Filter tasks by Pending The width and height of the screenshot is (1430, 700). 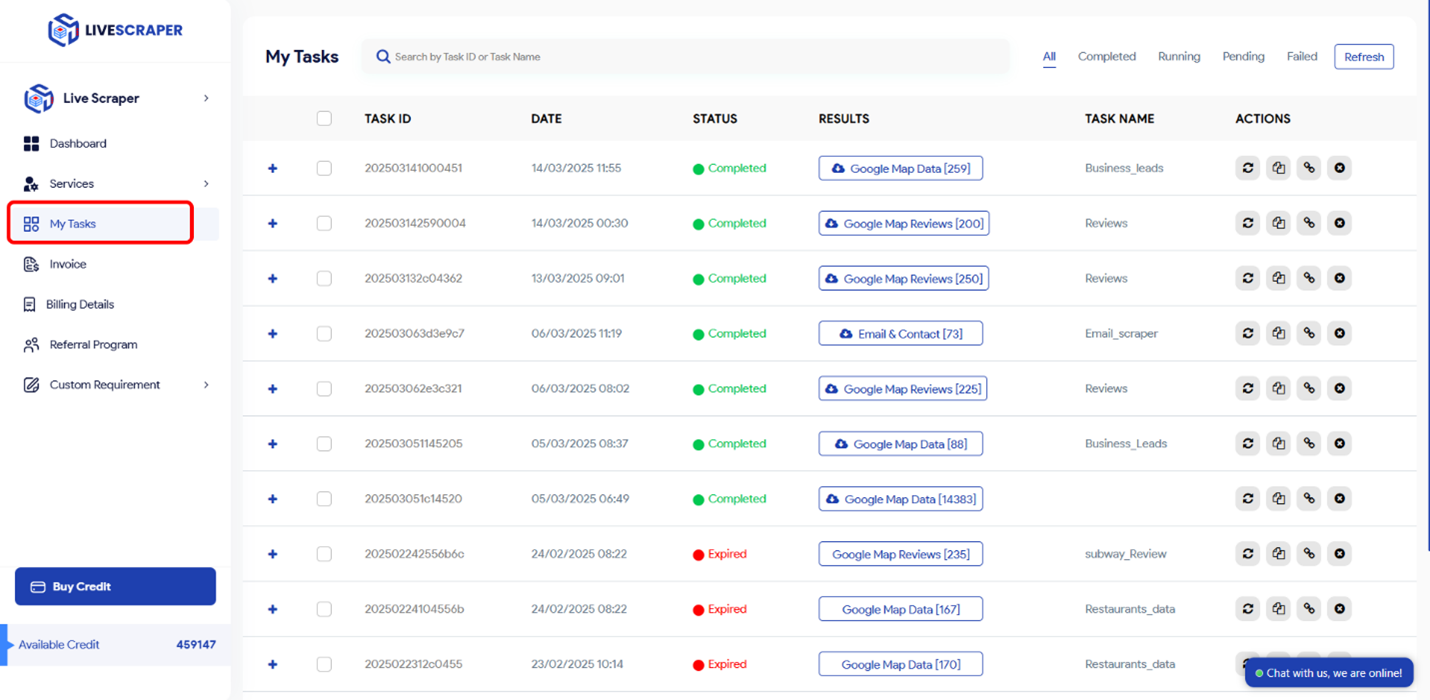[1243, 56]
